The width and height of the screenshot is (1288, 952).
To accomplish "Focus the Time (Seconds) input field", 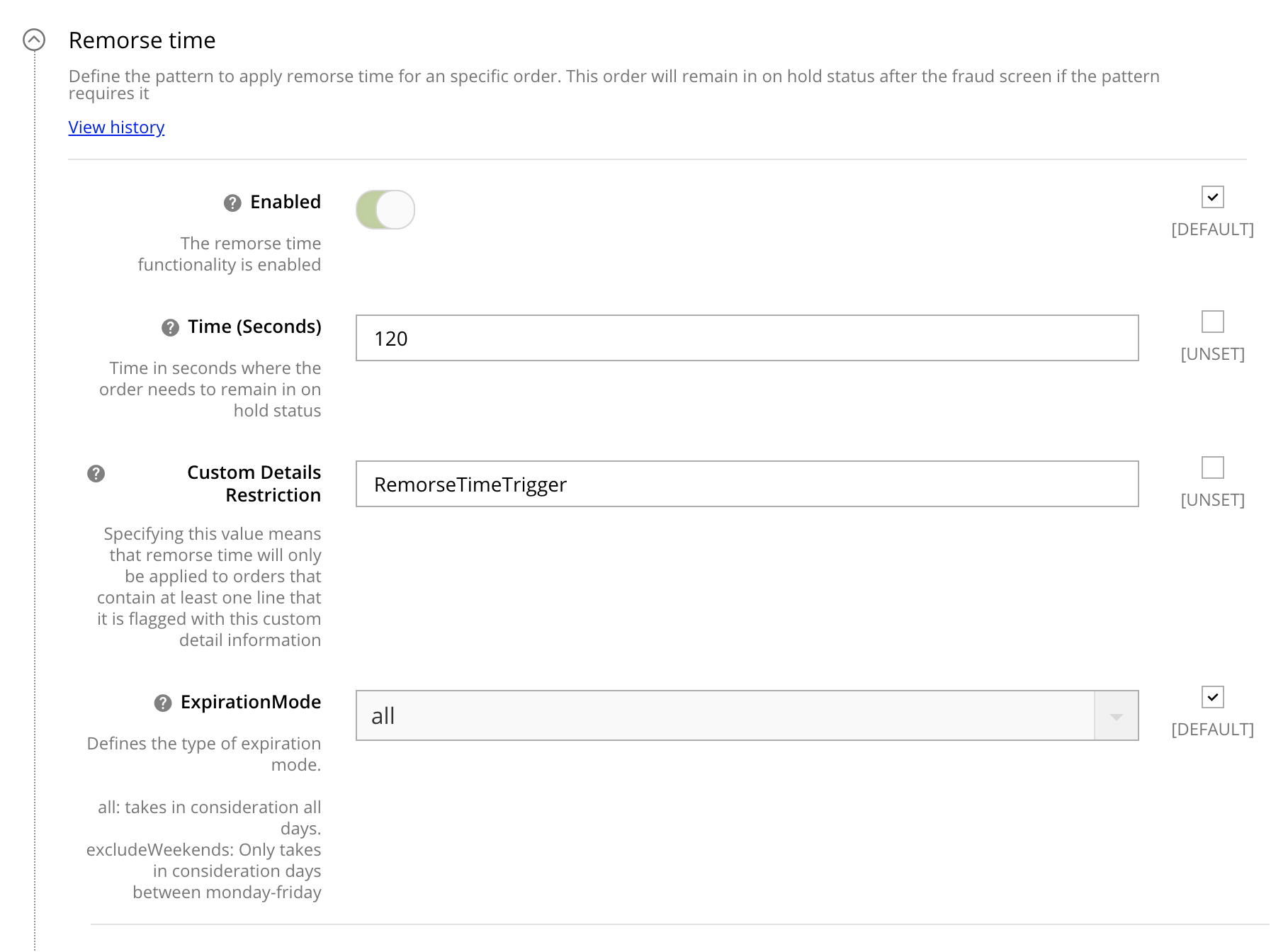I will tap(747, 338).
